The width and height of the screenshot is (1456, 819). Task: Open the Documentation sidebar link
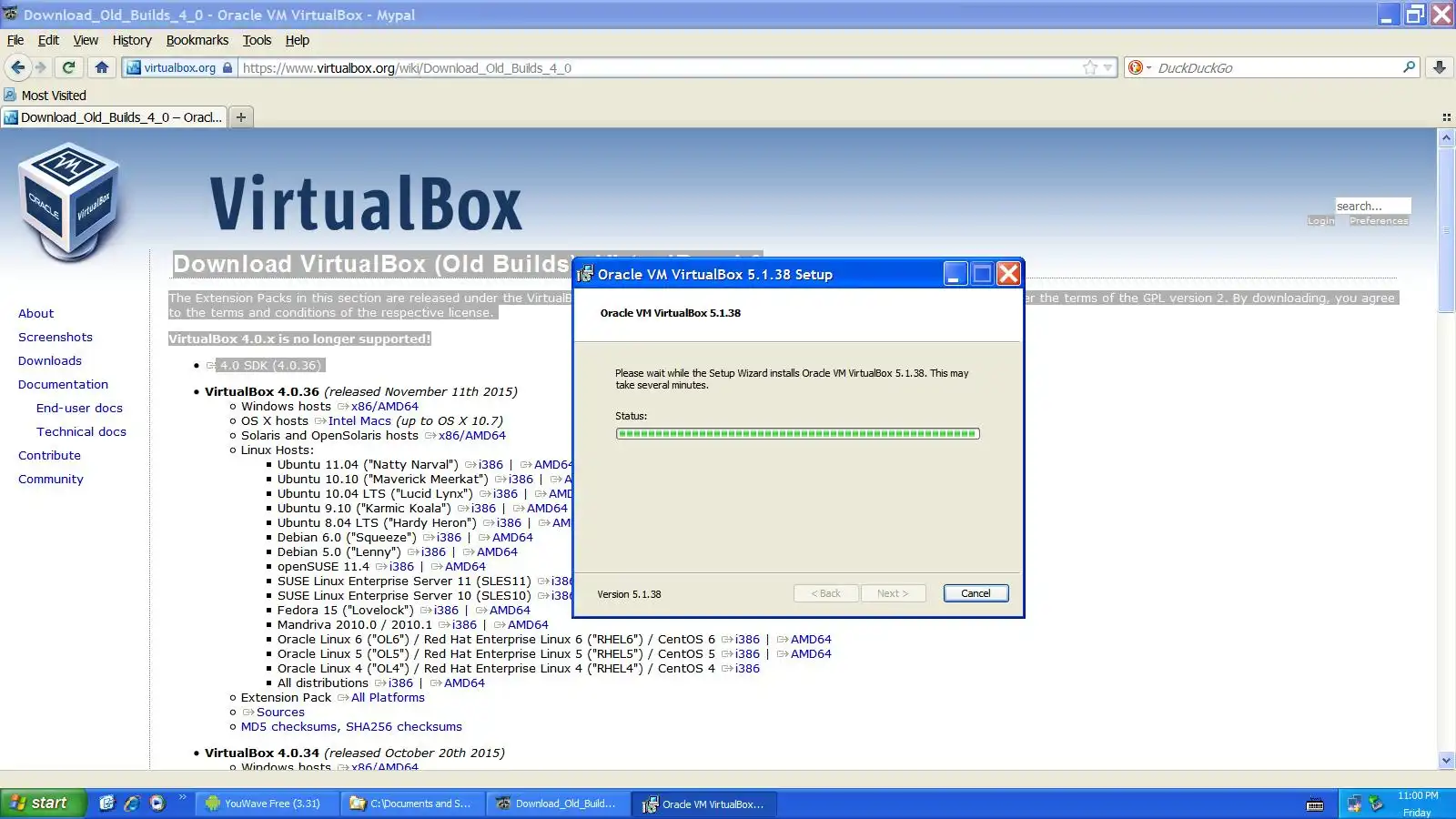pyautogui.click(x=63, y=384)
